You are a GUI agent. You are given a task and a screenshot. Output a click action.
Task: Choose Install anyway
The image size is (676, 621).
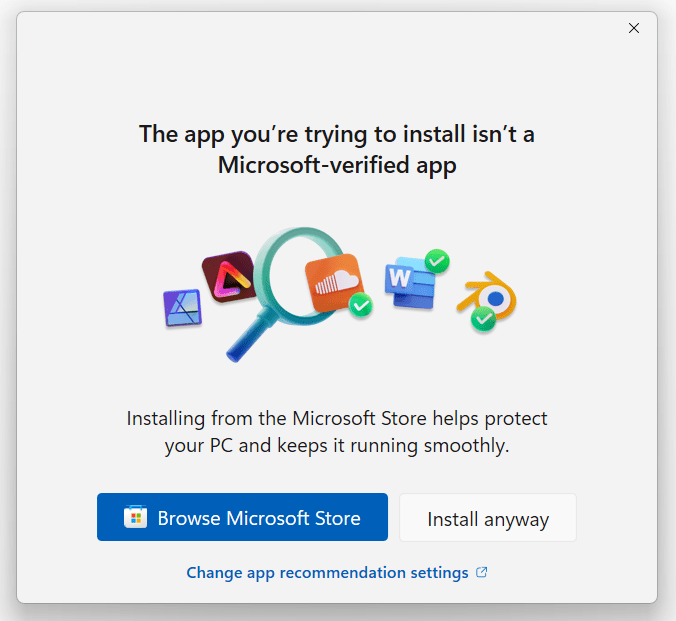(x=487, y=518)
